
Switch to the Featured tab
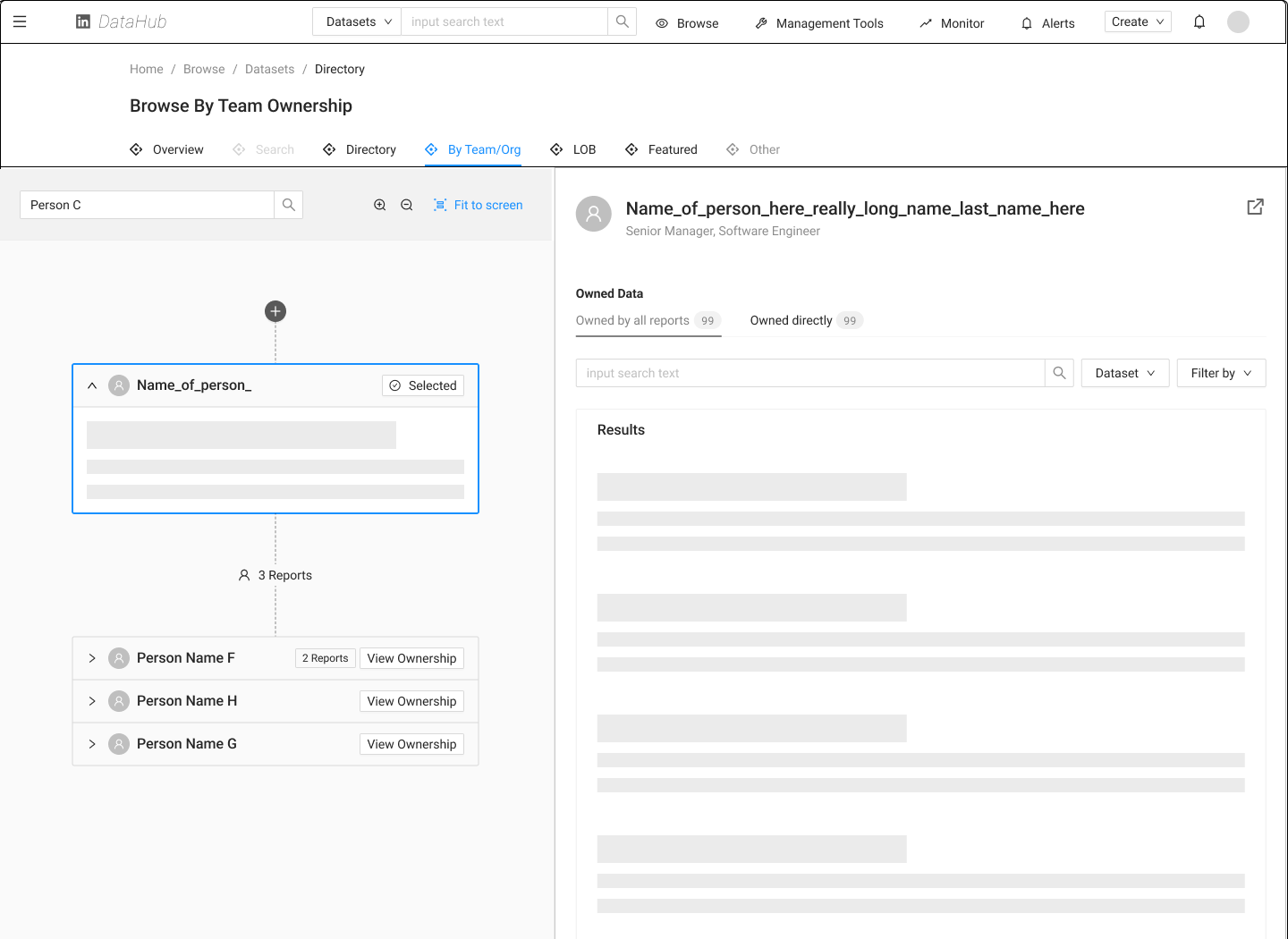[662, 149]
